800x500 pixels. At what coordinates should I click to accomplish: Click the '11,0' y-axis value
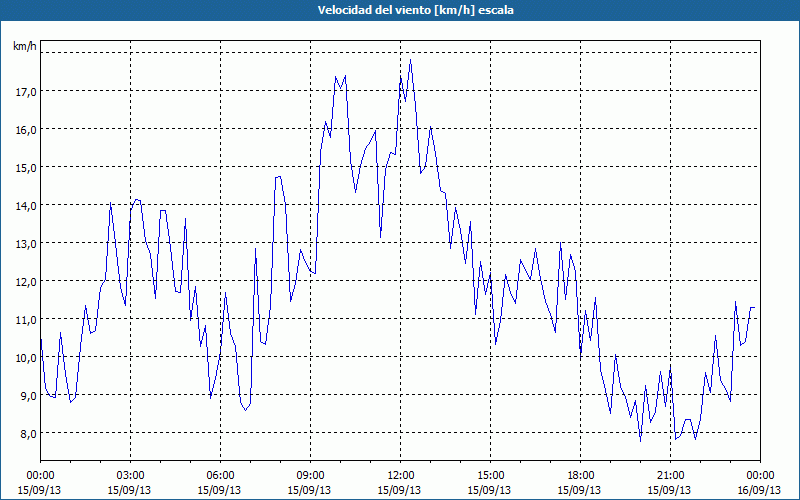[26, 320]
